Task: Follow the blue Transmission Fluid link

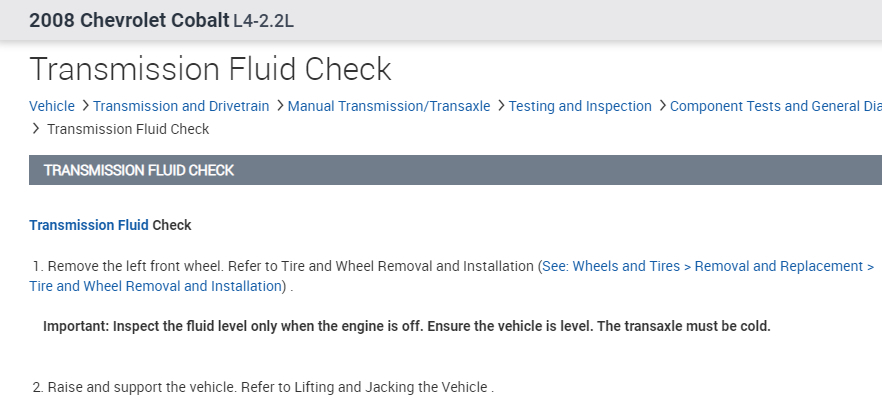Action: [x=89, y=225]
